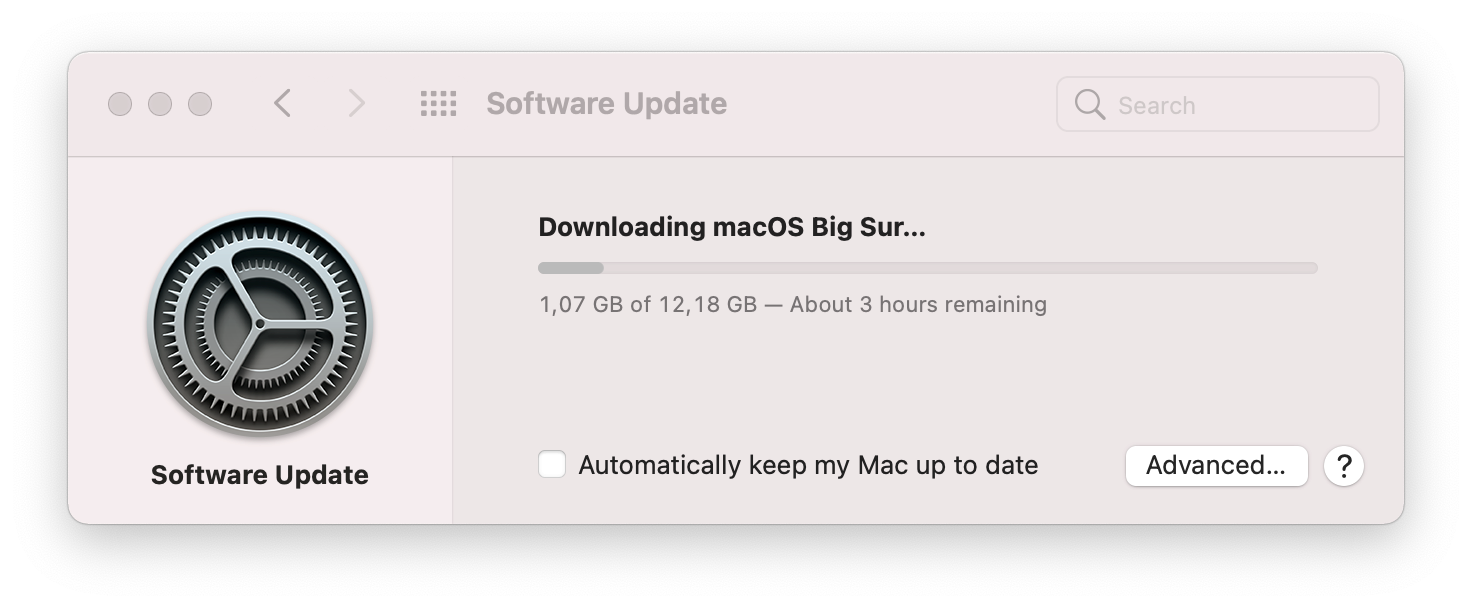The image size is (1472, 608).
Task: Click the 'Downloading macOS Big Sur...' heading
Action: 732,227
